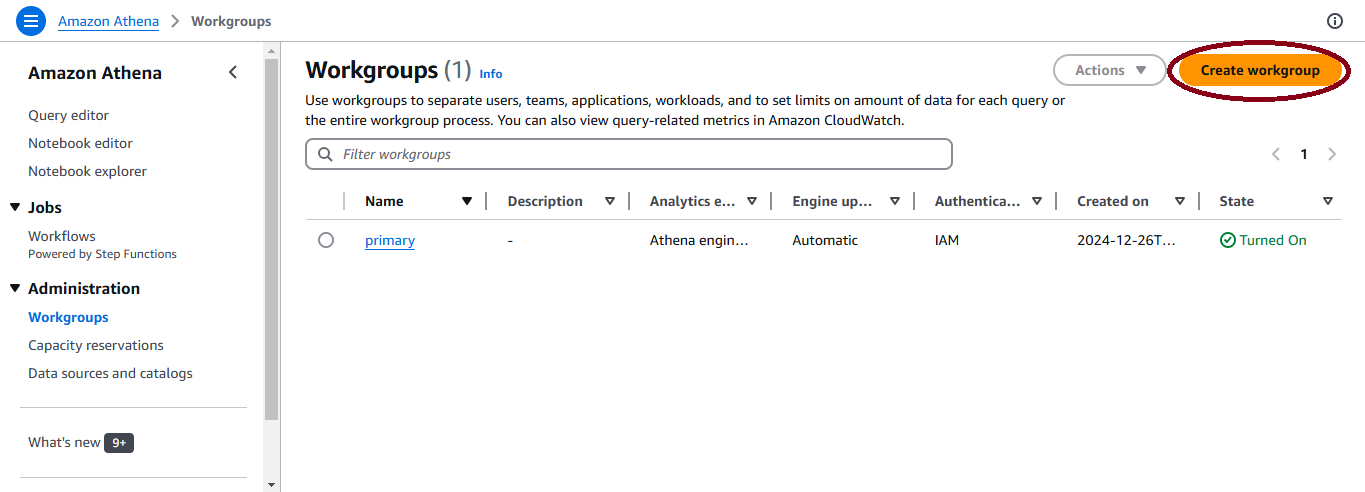
Task: Open the Actions dropdown
Action: pos(1110,70)
